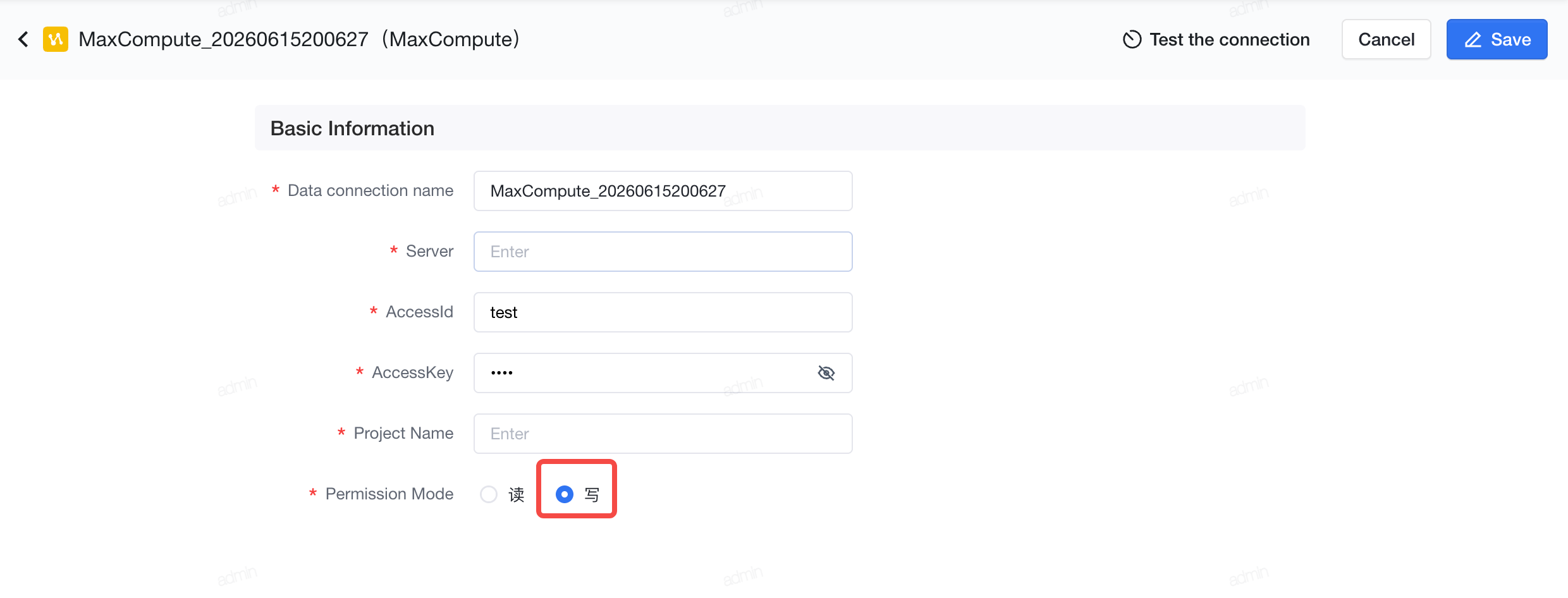Click the Data connection name field
Screen dimensions: 1568x598
[x=663, y=191]
